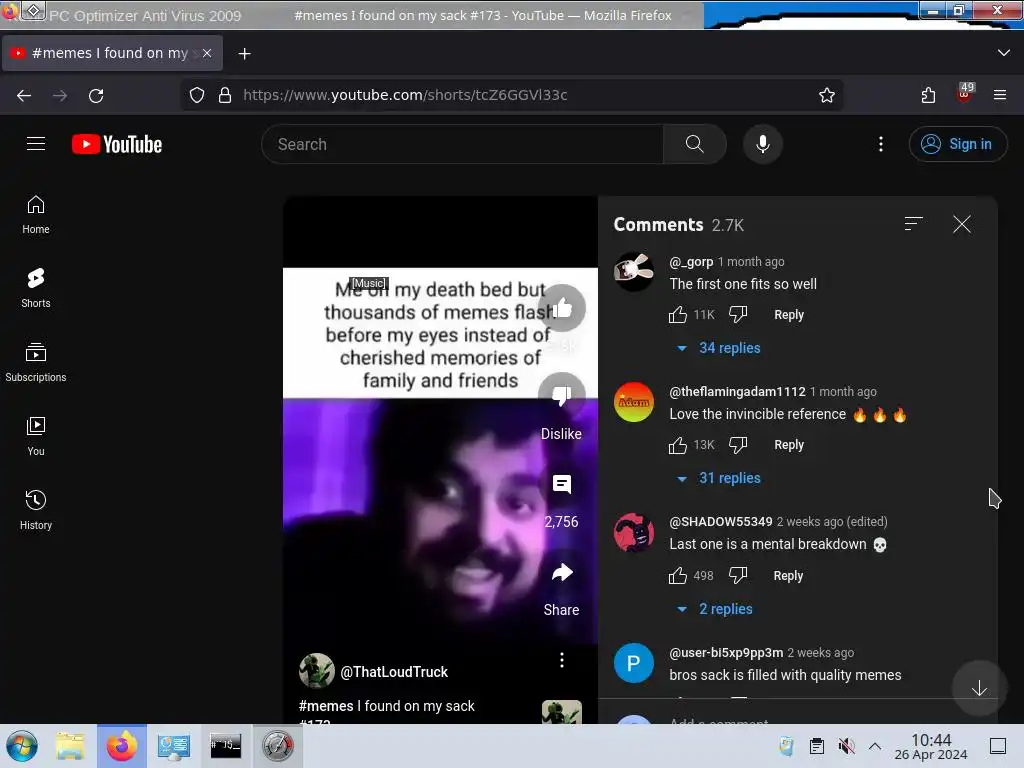
Task: Like @SHADOW55349's comment
Action: click(678, 575)
